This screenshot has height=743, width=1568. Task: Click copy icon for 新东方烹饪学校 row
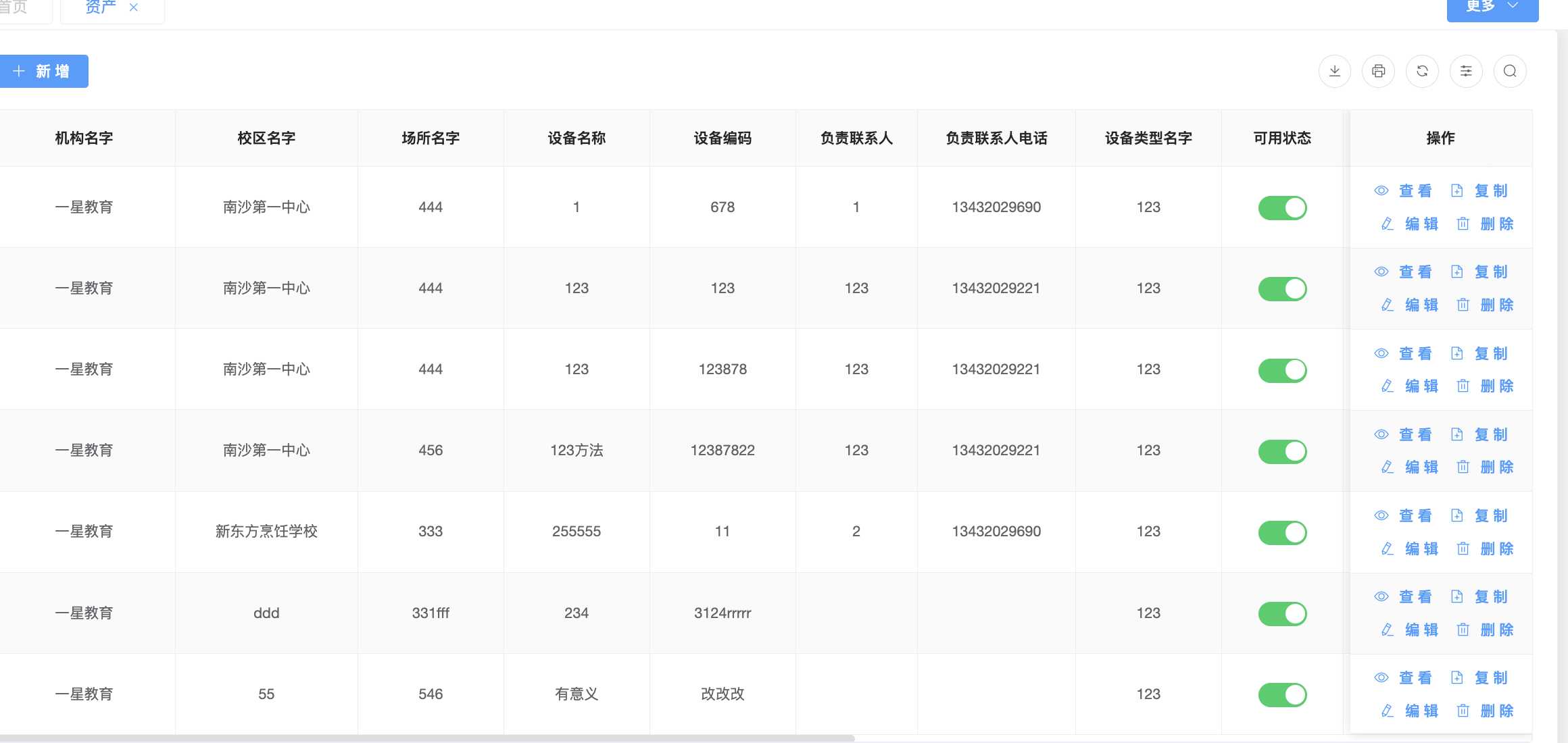[x=1457, y=515]
